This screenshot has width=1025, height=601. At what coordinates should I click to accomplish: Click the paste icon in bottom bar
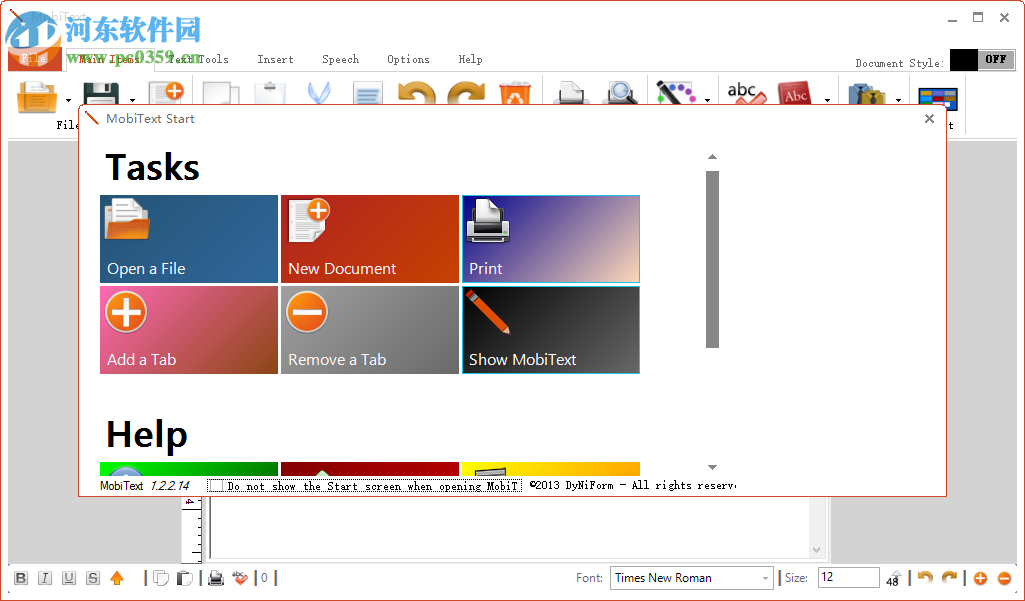(185, 578)
